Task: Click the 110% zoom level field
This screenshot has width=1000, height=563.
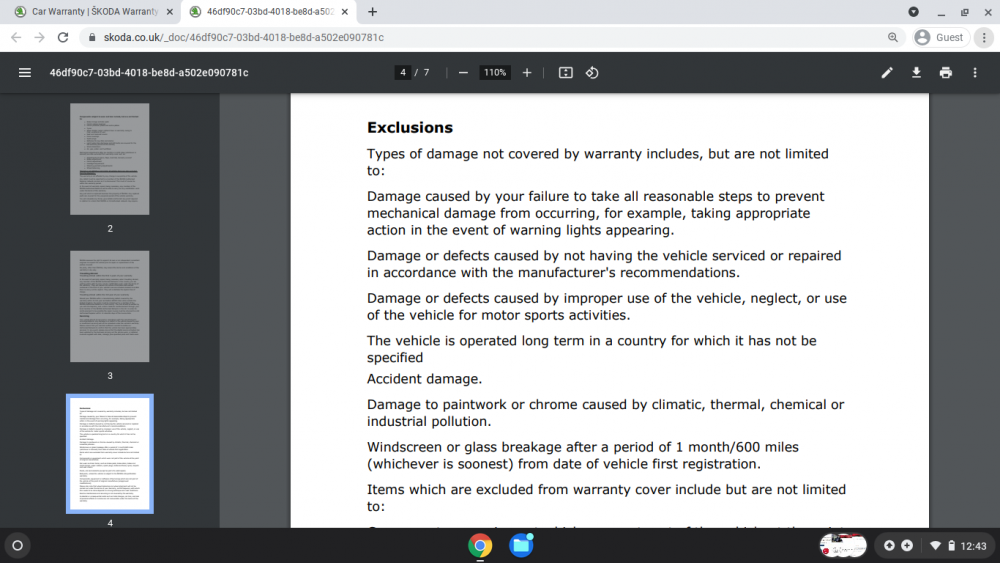Action: (x=495, y=73)
